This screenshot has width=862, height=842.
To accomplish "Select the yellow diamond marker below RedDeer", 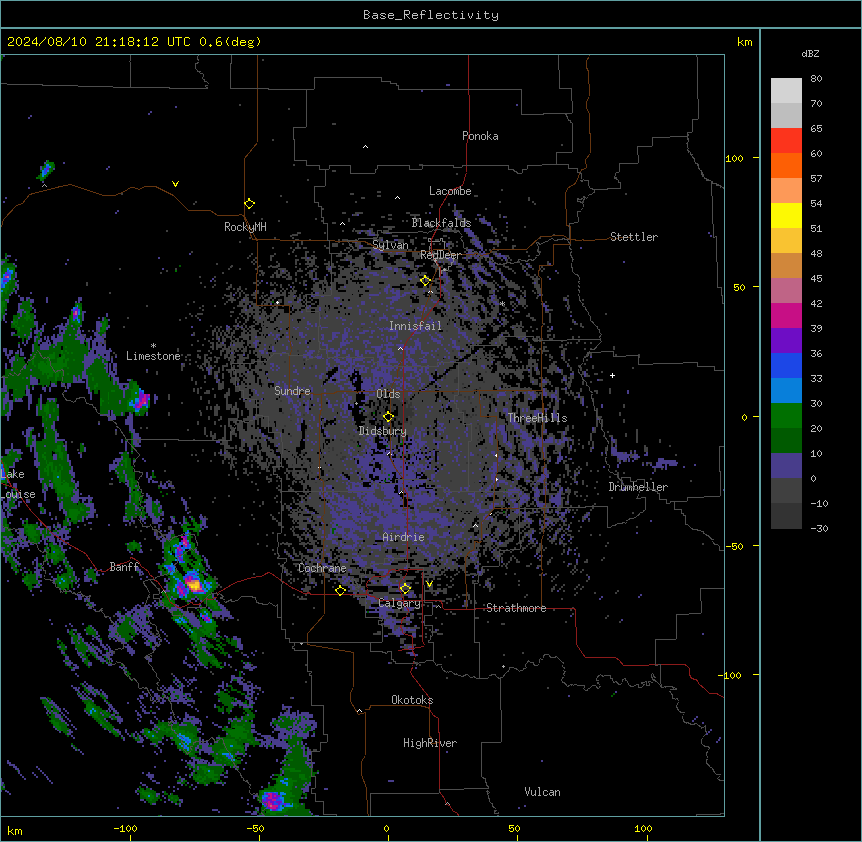I will pos(425,281).
